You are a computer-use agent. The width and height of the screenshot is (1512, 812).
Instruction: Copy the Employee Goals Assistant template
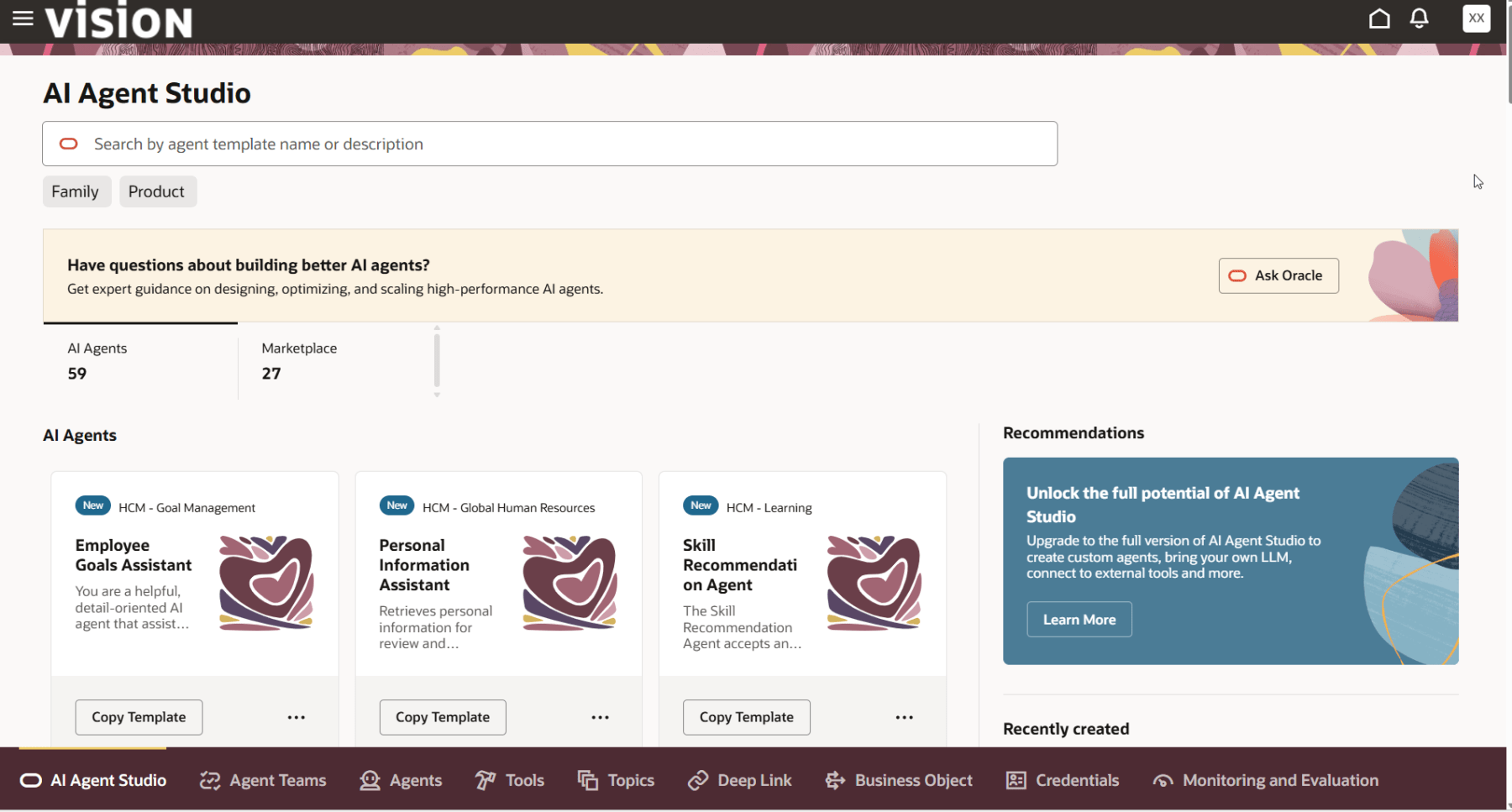pos(139,717)
